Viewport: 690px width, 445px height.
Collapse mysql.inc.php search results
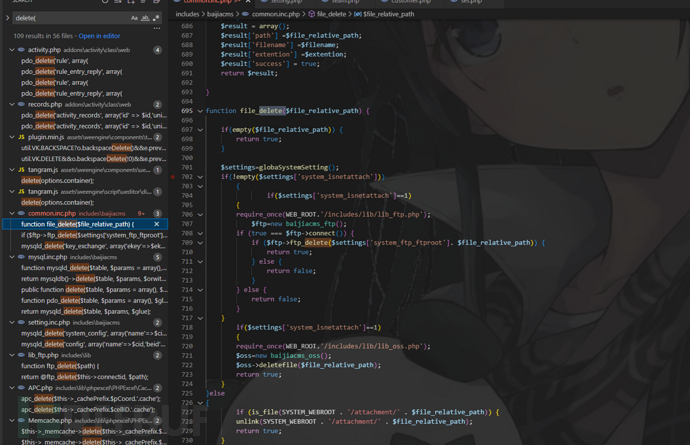(x=12, y=257)
